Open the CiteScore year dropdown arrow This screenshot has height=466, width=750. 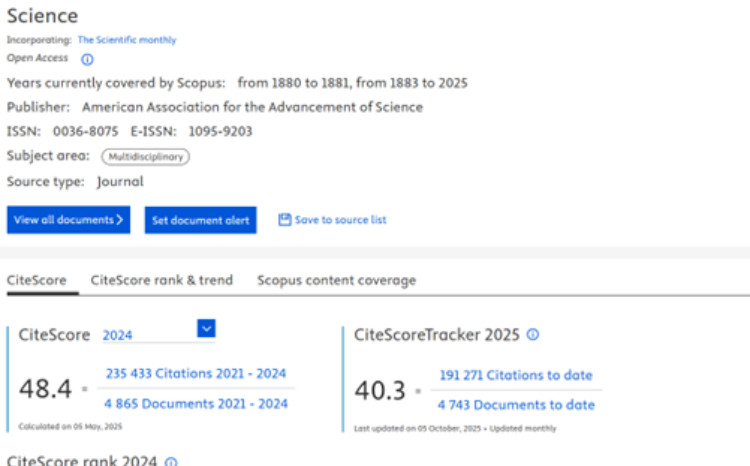click(x=207, y=328)
